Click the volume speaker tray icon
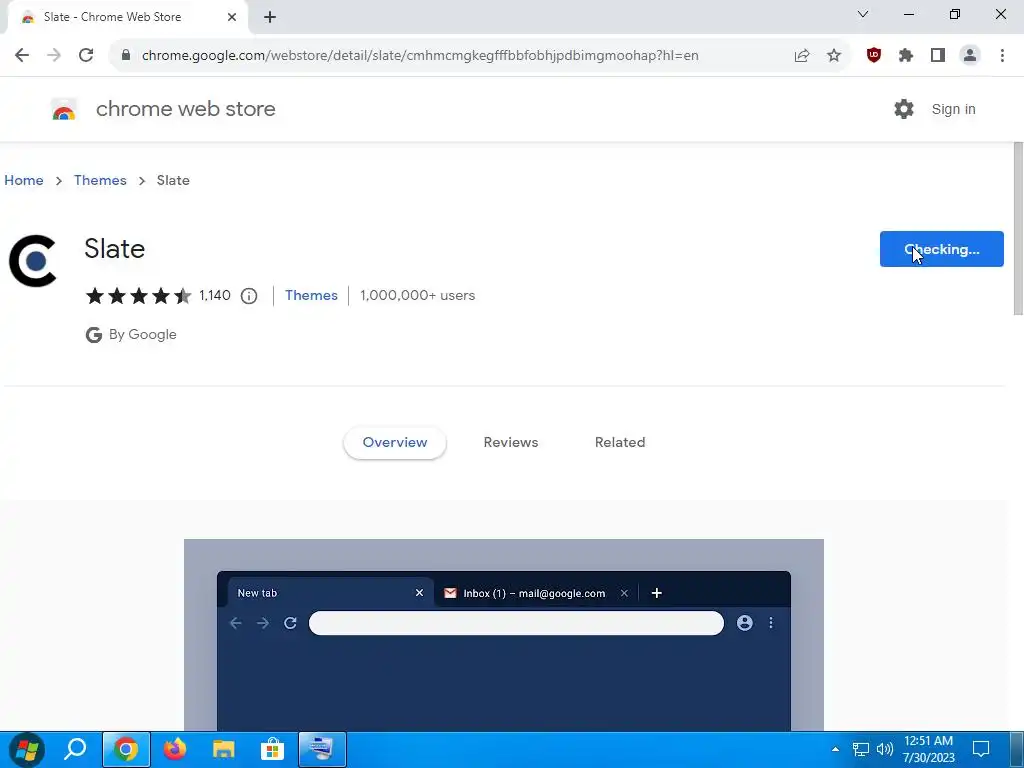 tap(885, 749)
